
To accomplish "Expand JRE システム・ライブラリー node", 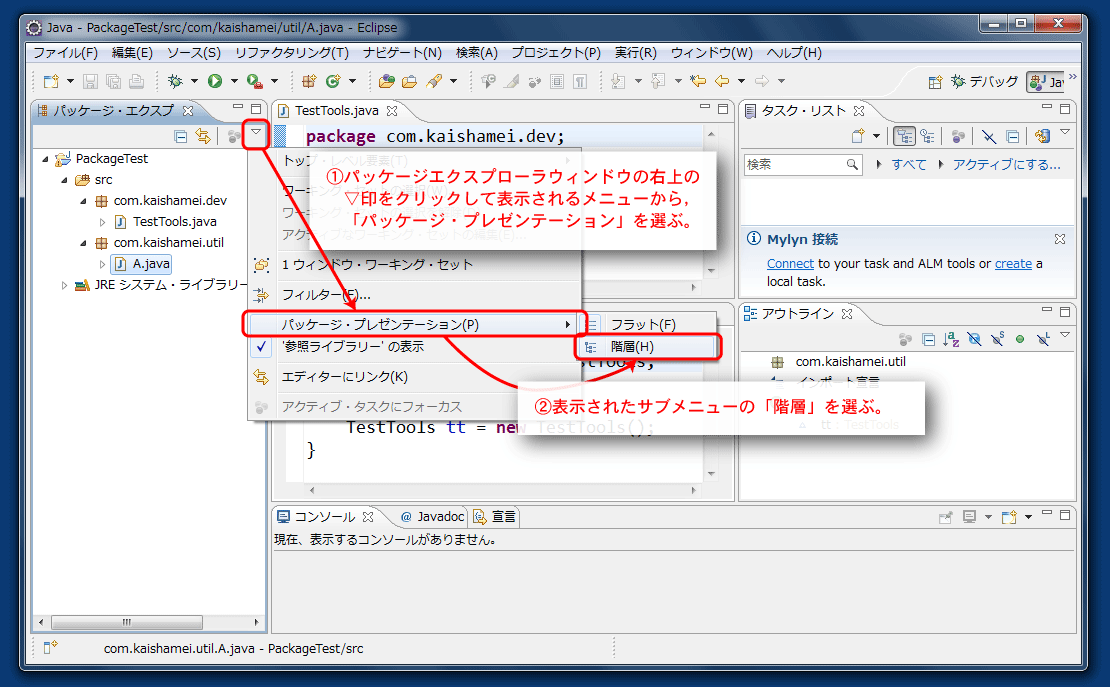I will point(64,285).
